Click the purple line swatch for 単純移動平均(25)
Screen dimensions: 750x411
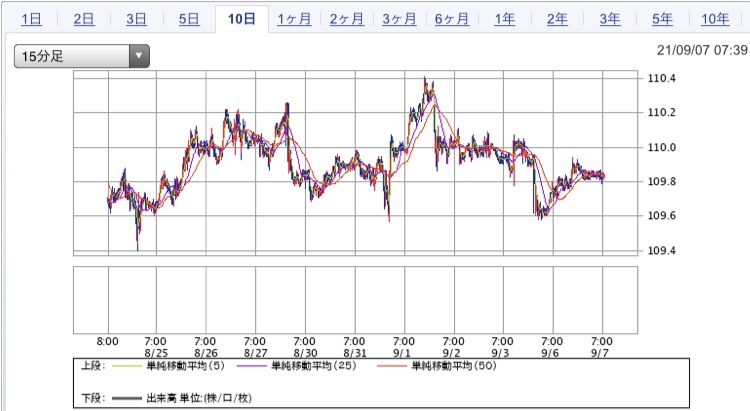pos(252,367)
